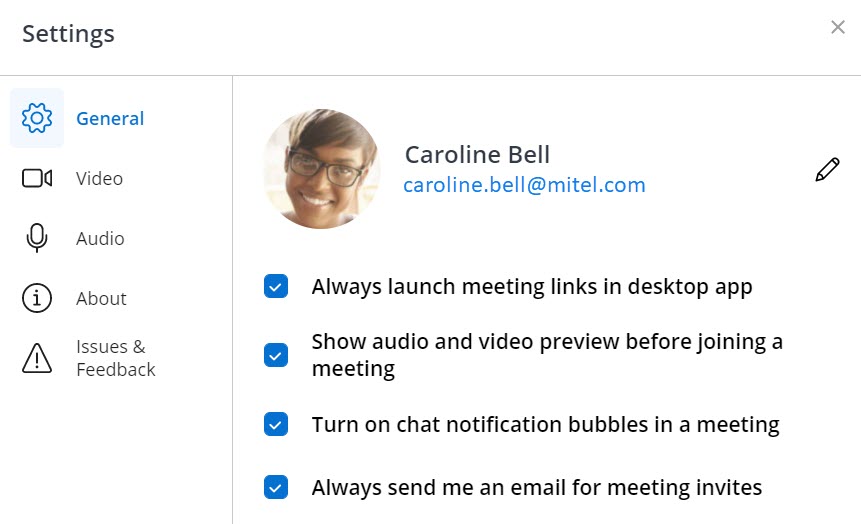
Task: Click the General gear icon
Action: pyautogui.click(x=37, y=118)
